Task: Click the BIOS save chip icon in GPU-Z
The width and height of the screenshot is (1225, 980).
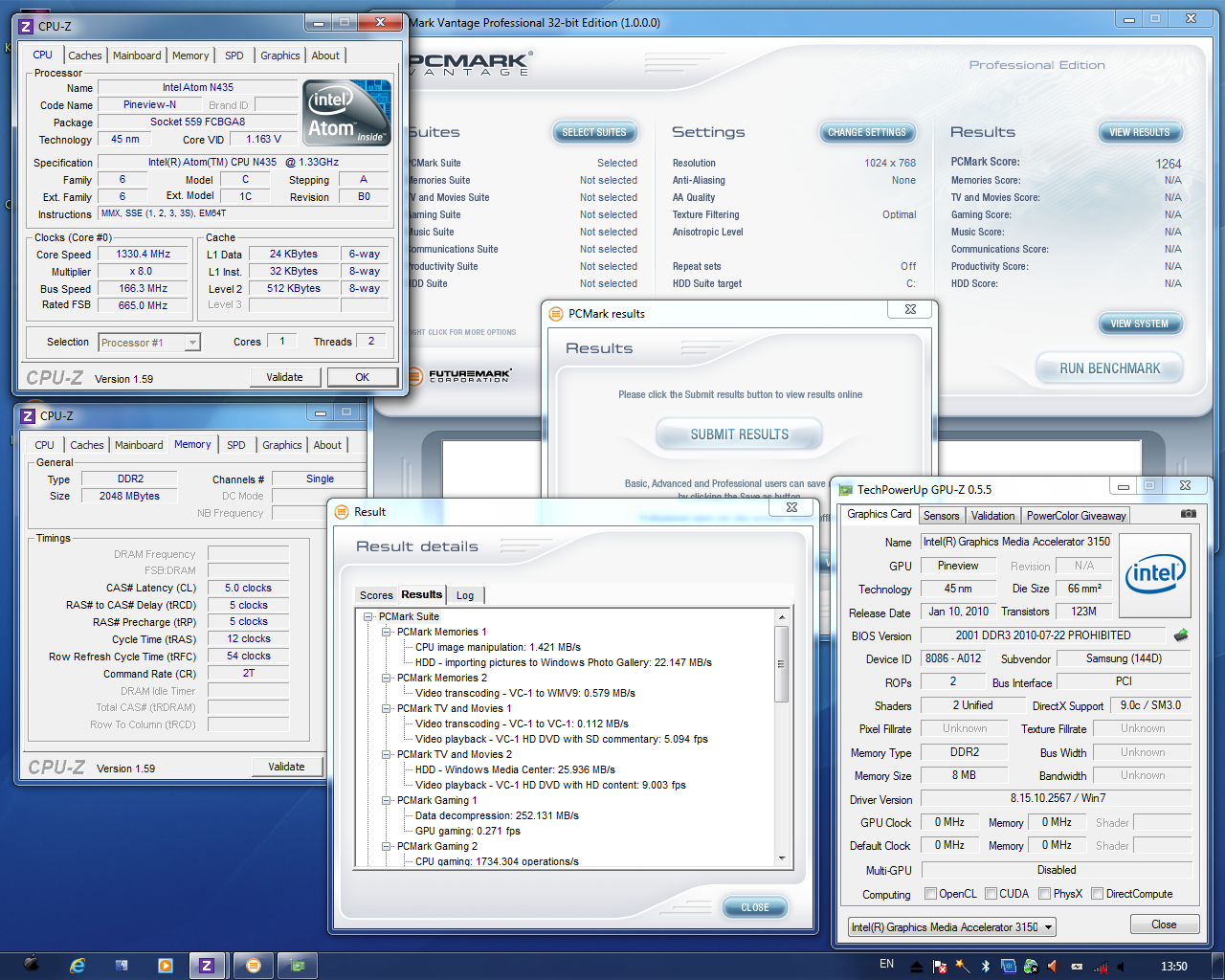Action: [x=1181, y=635]
